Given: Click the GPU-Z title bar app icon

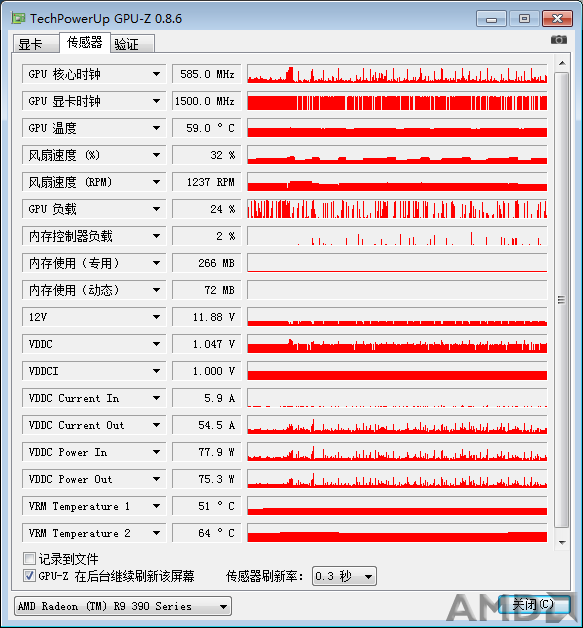Looking at the screenshot, I should (18, 18).
